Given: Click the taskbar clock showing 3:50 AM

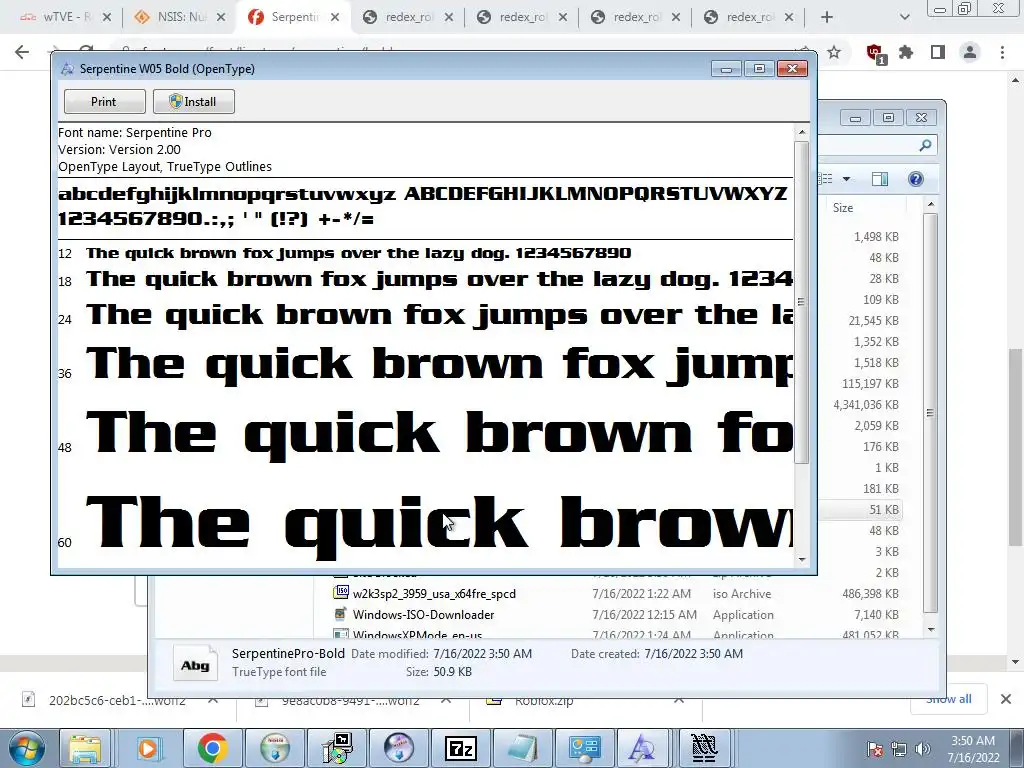Looking at the screenshot, I should tap(973, 749).
